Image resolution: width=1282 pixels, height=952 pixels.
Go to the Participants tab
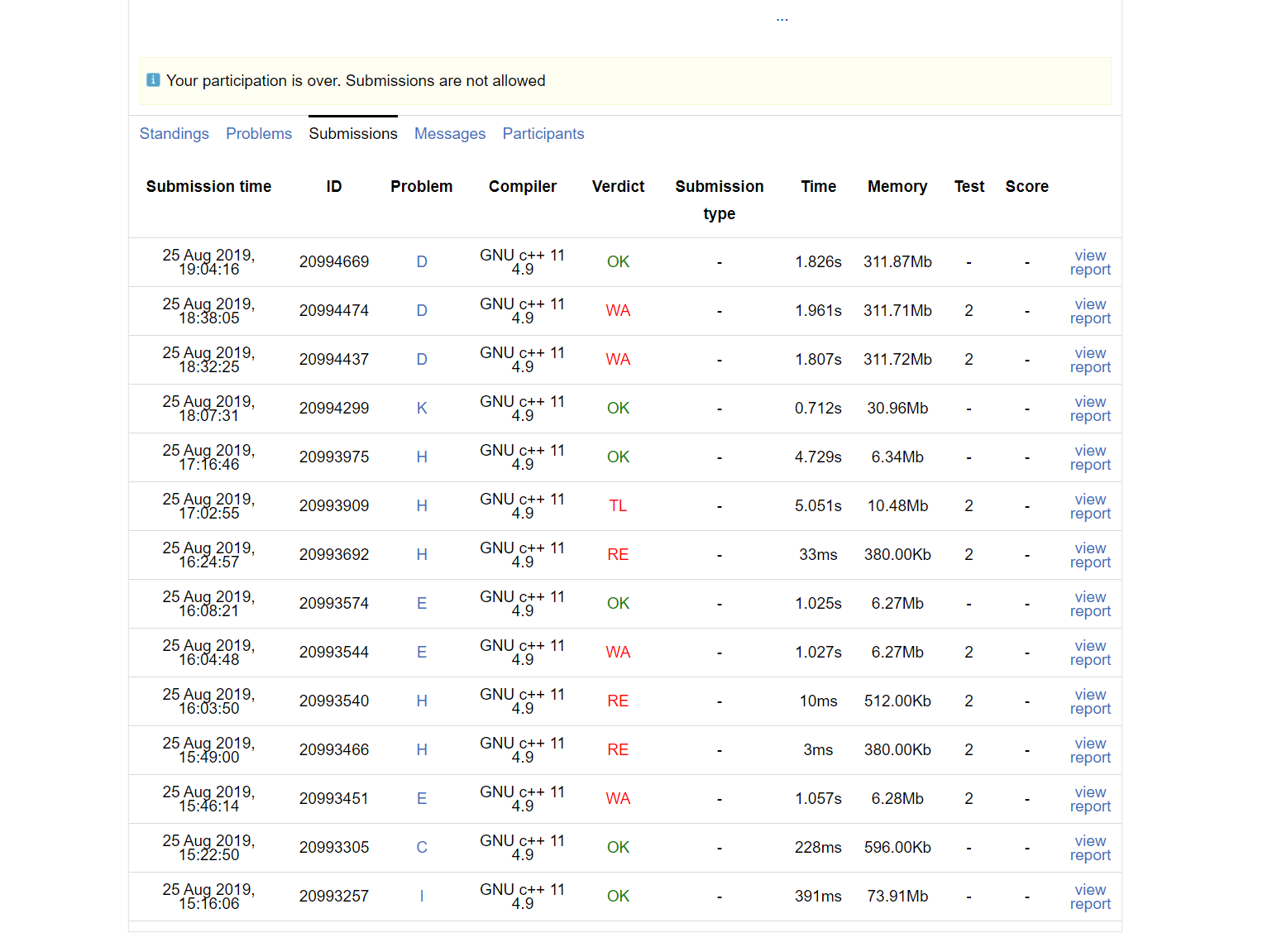[x=543, y=134]
